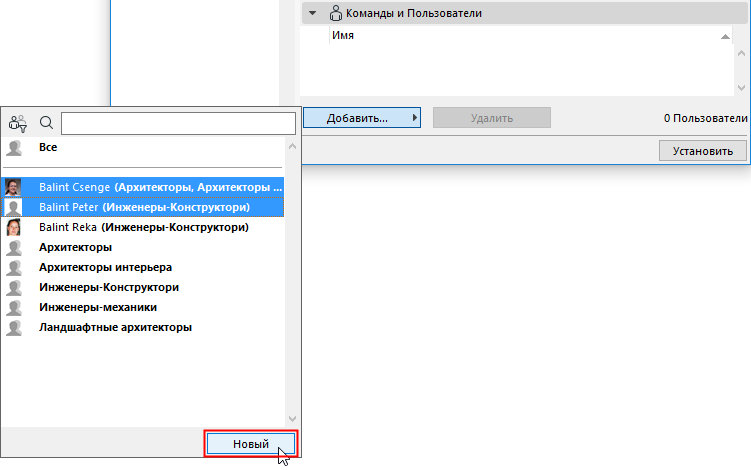Click the 'Новый' button

coord(251,444)
